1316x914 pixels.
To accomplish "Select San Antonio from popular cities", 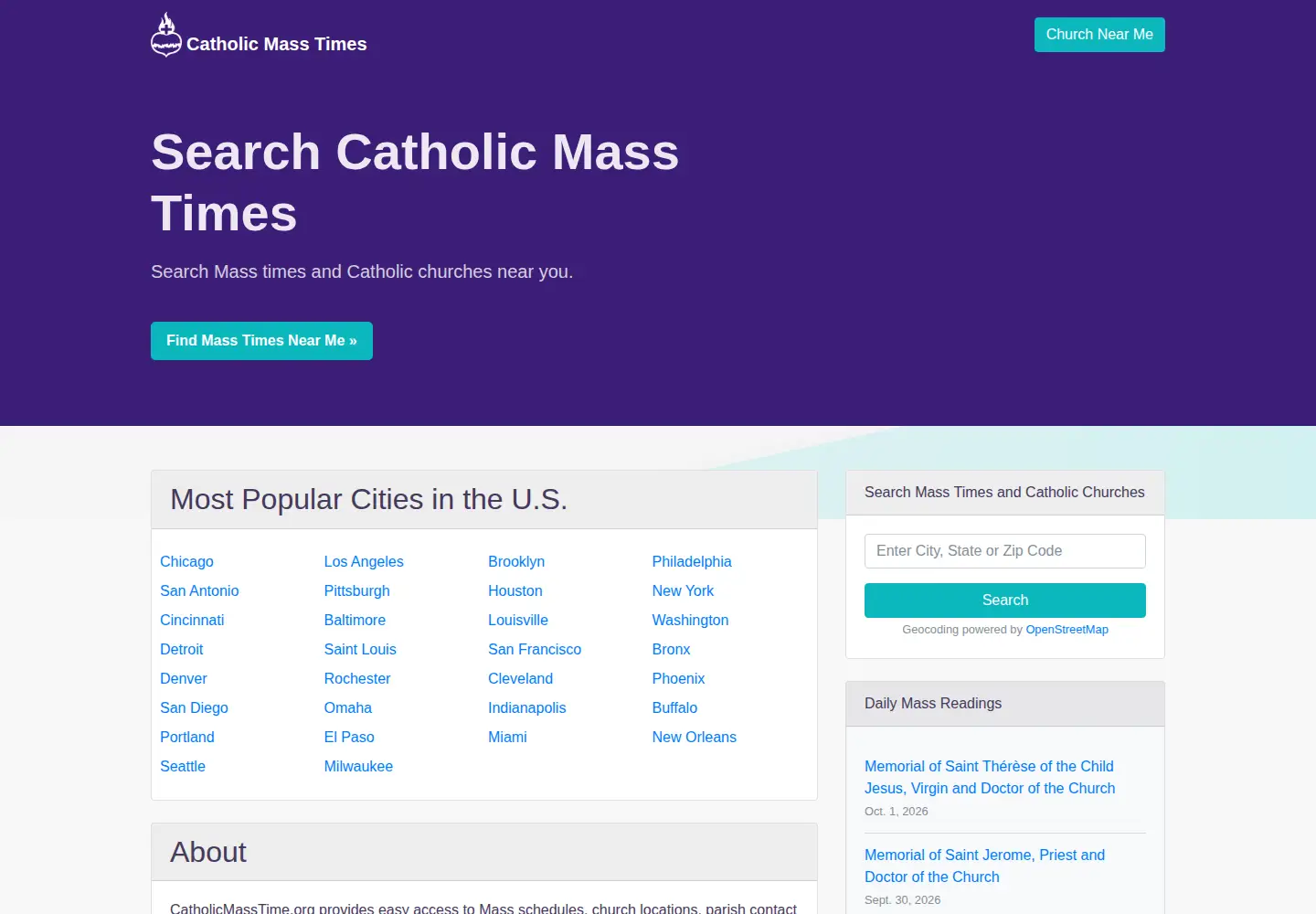I will pos(199,591).
